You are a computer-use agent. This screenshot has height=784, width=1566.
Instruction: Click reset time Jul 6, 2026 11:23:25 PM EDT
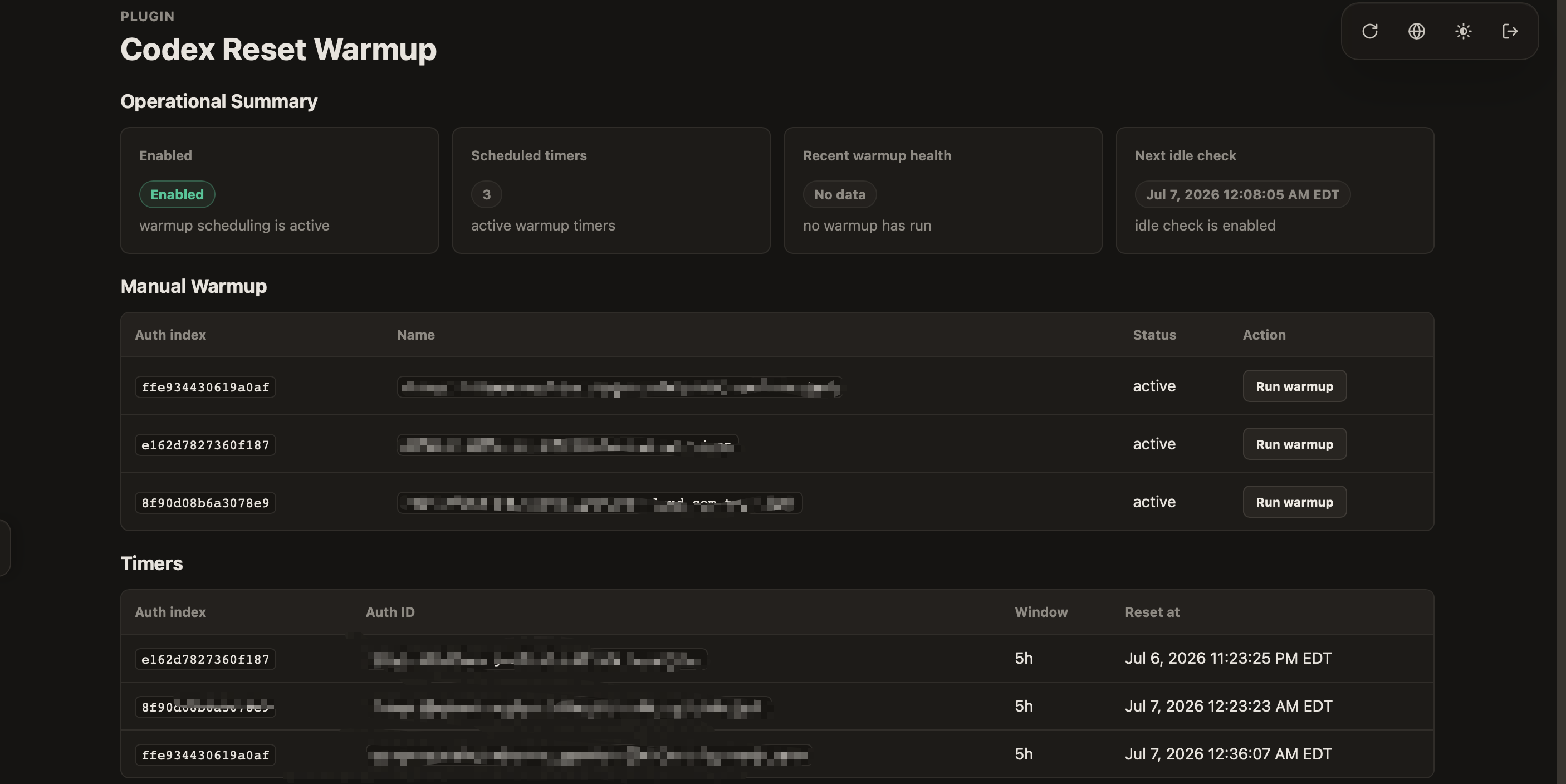(x=1227, y=658)
